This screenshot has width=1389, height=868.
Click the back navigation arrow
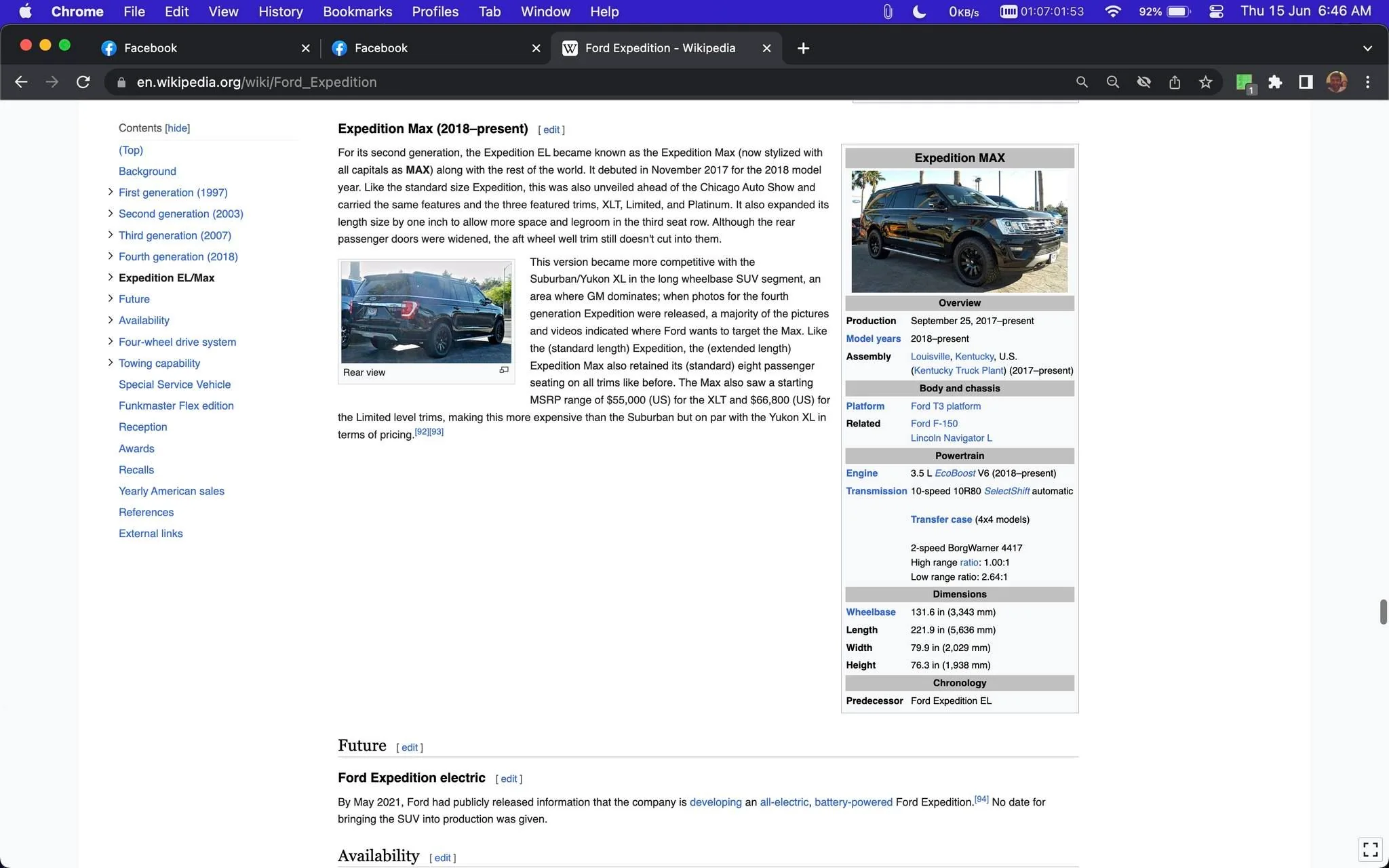(x=22, y=82)
